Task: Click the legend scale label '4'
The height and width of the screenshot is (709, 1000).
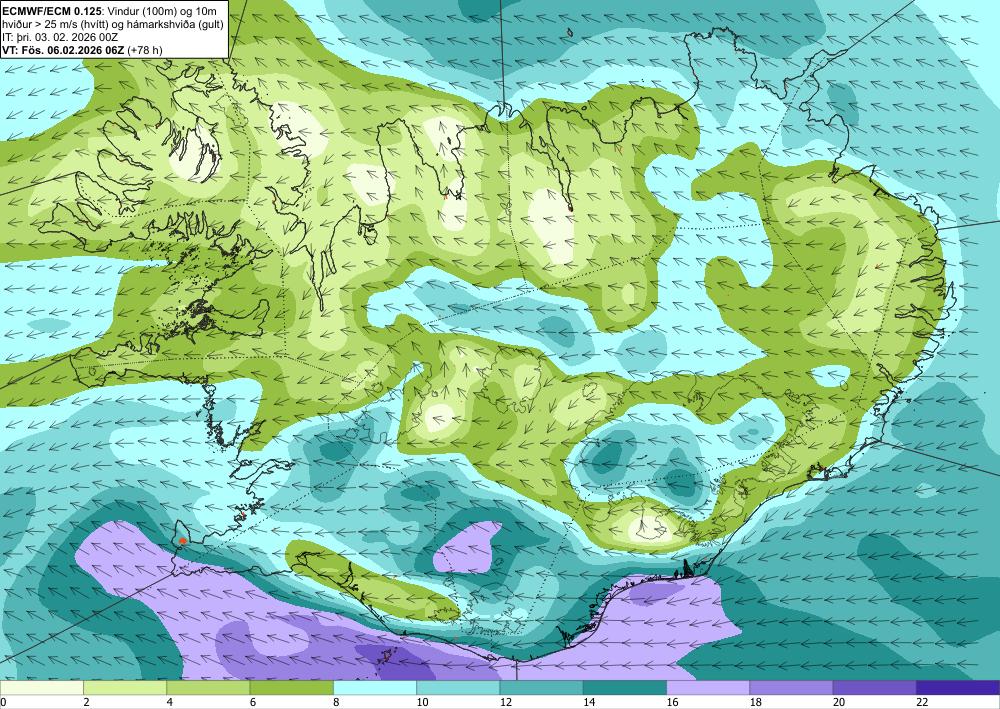Action: [170, 703]
